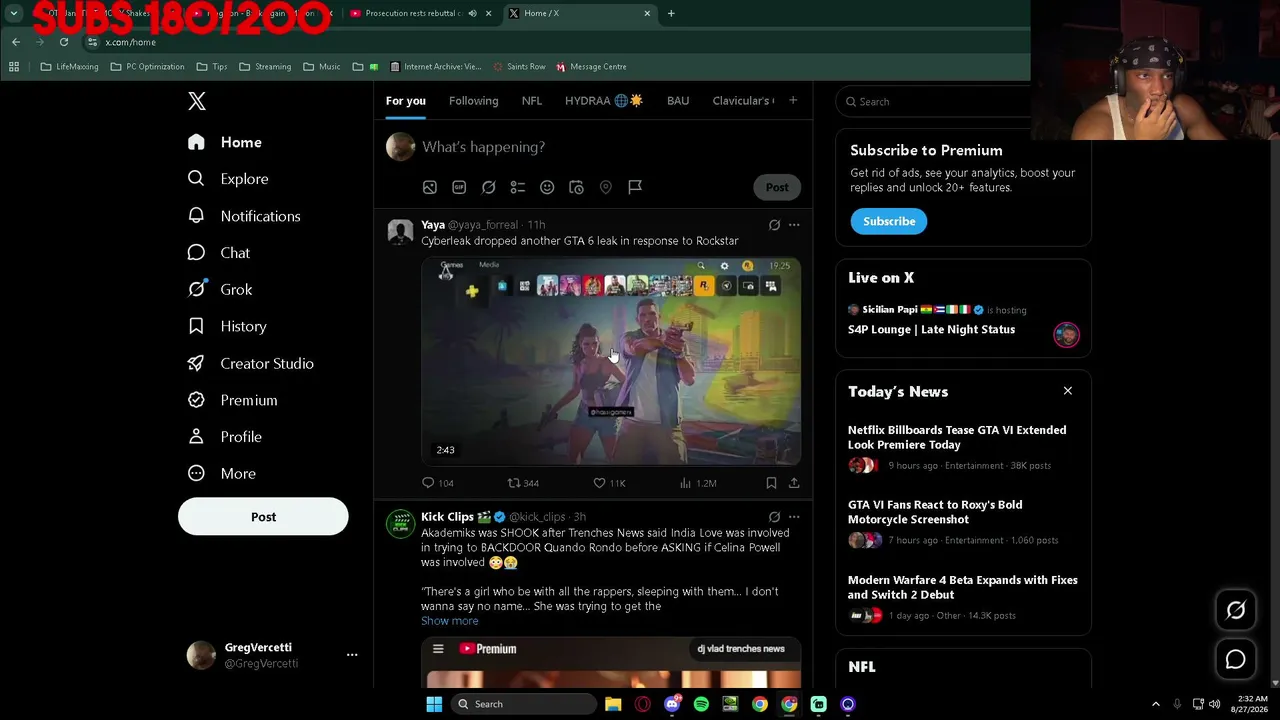The width and height of the screenshot is (1280, 720).
Task: Click the Post button in the composer
Action: point(777,187)
